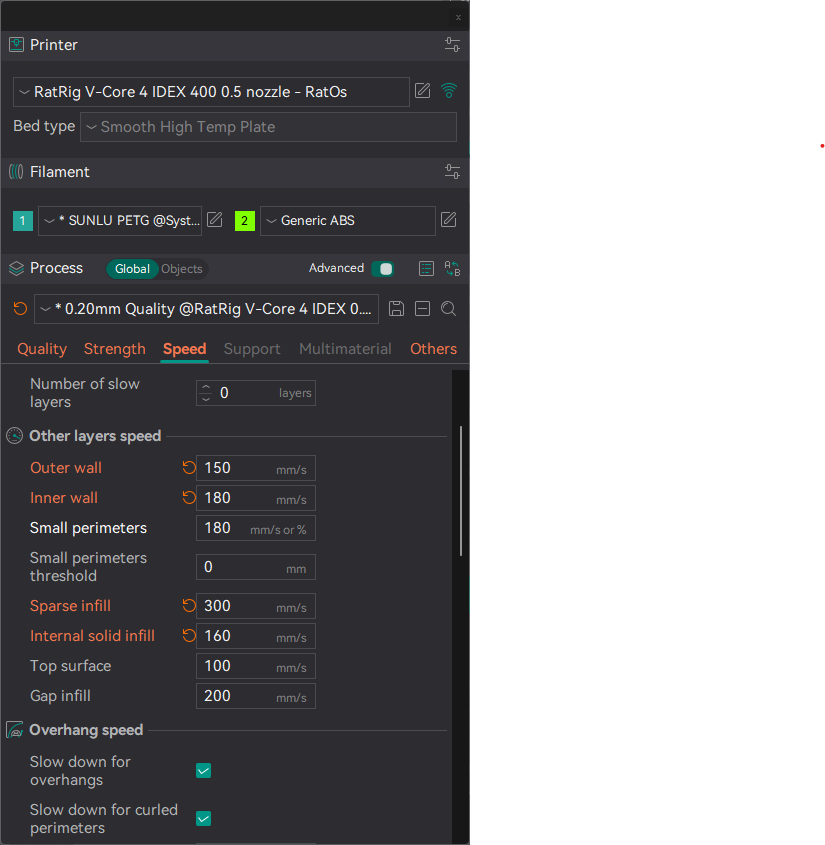This screenshot has width=825, height=845.
Task: Click the filament 2 green color swatch
Action: coord(245,220)
